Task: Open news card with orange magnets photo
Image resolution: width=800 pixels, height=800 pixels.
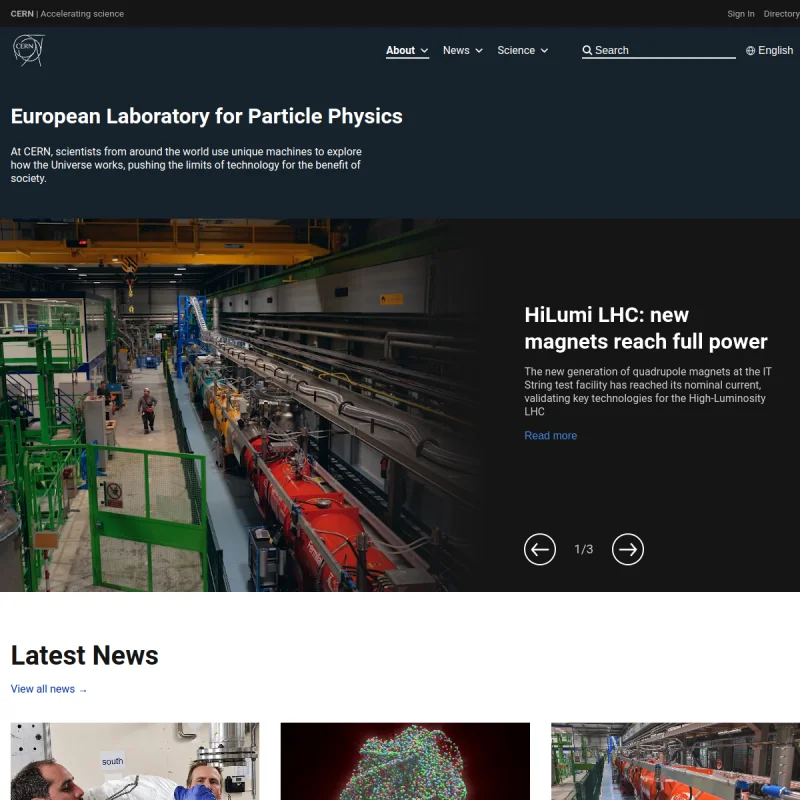Action: point(676,761)
